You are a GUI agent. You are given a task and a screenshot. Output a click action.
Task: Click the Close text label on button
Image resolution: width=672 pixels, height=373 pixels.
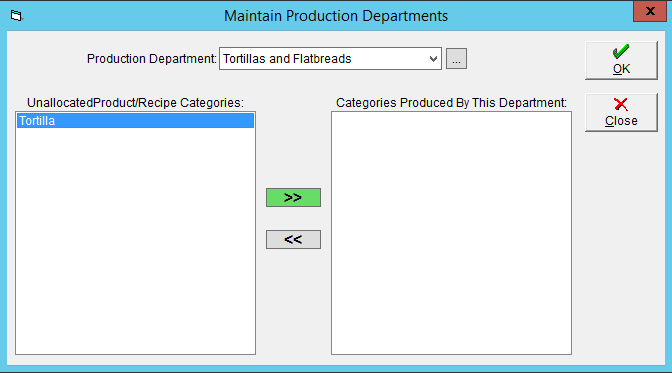pyautogui.click(x=621, y=121)
